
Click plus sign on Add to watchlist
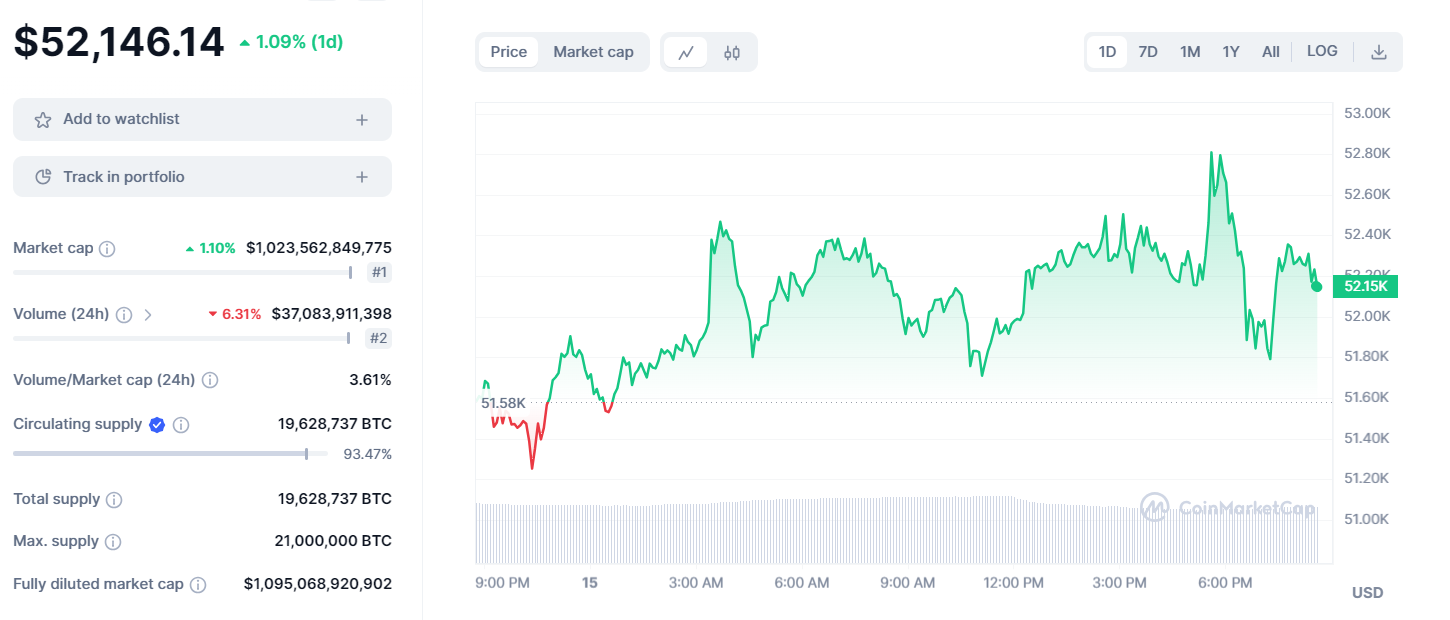[362, 120]
